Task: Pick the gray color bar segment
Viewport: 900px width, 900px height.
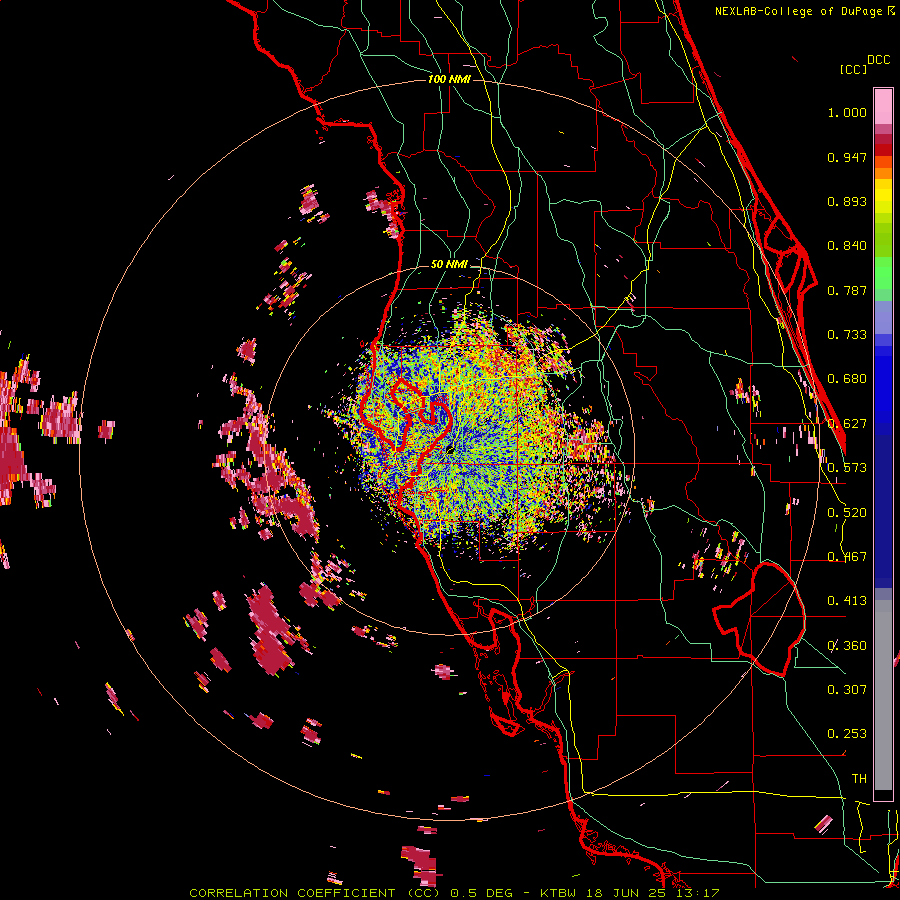Action: click(883, 695)
